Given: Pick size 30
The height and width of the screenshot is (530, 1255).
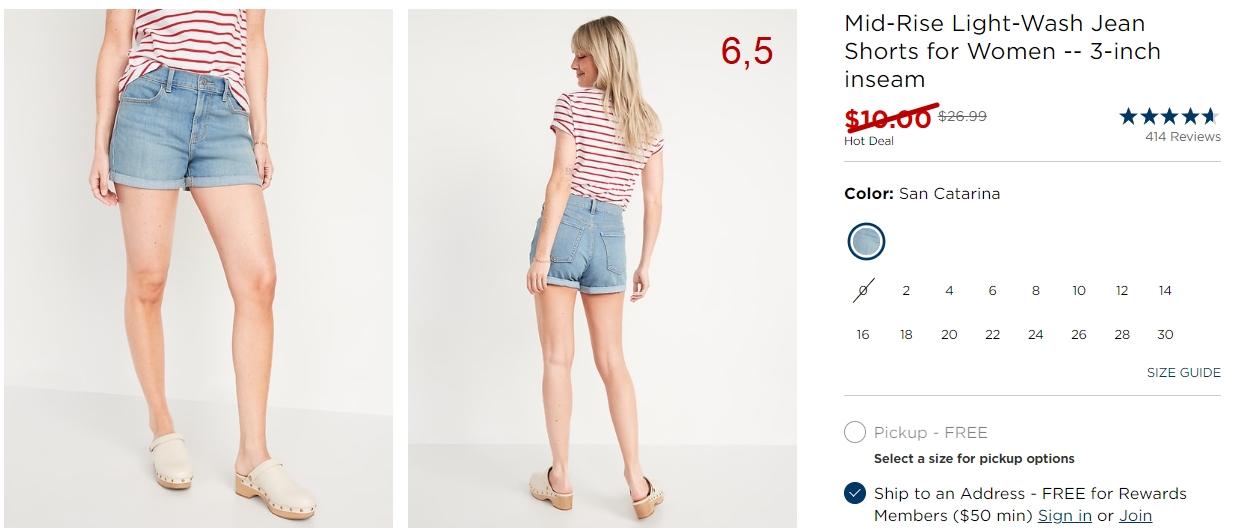Looking at the screenshot, I should coord(1165,335).
